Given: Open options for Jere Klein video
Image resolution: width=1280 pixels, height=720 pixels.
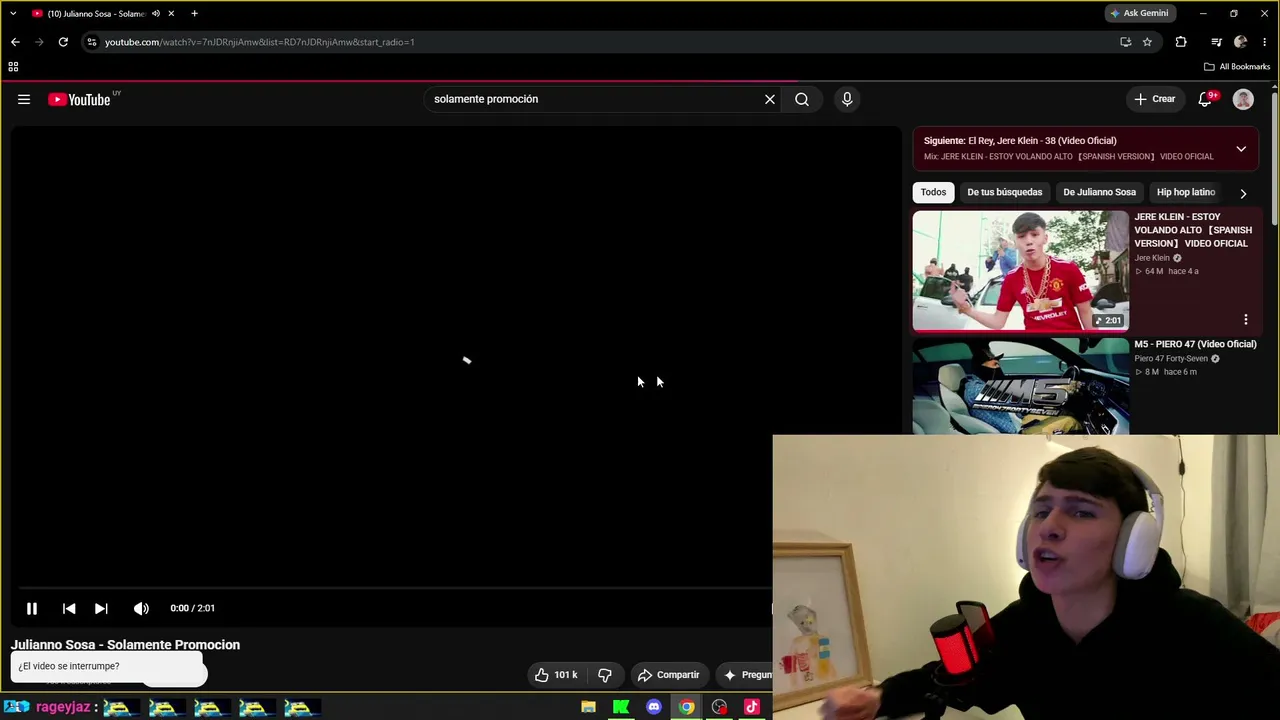Looking at the screenshot, I should [x=1246, y=320].
